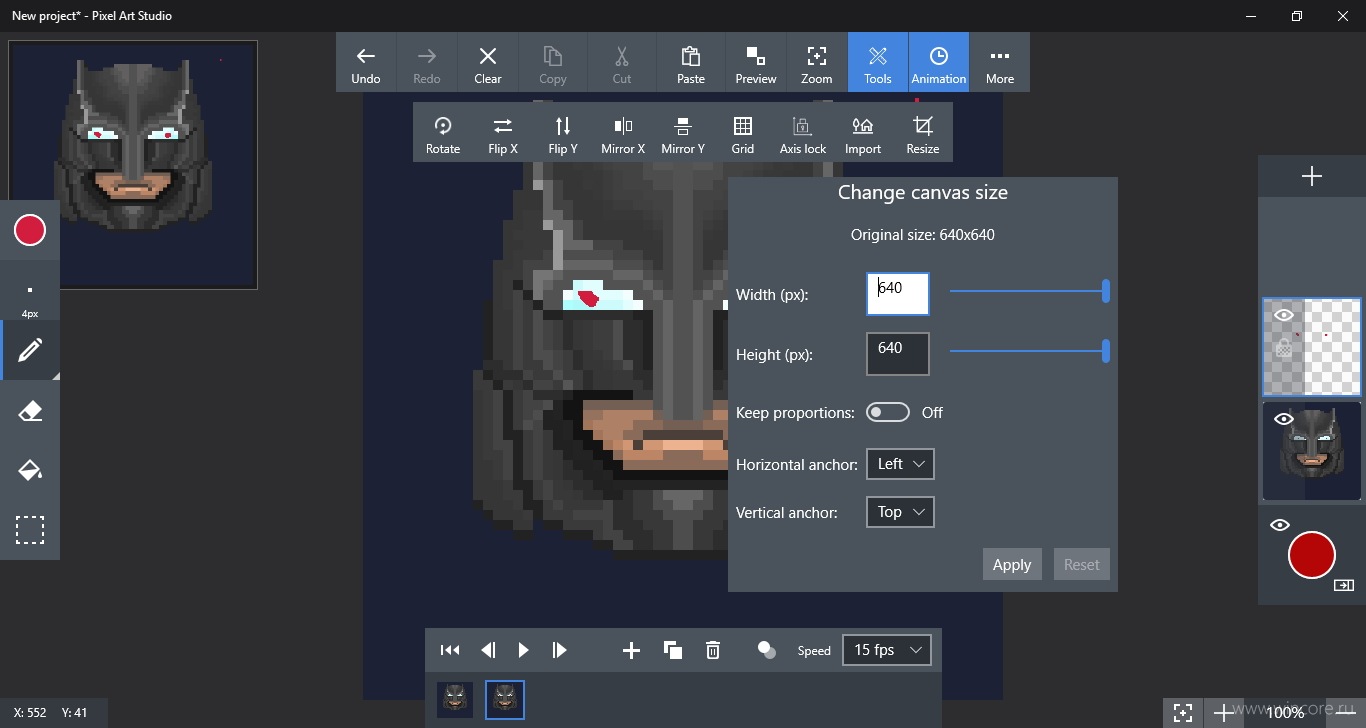This screenshot has width=1366, height=728.
Task: Select the rectangular Selection tool
Action: coord(30,530)
